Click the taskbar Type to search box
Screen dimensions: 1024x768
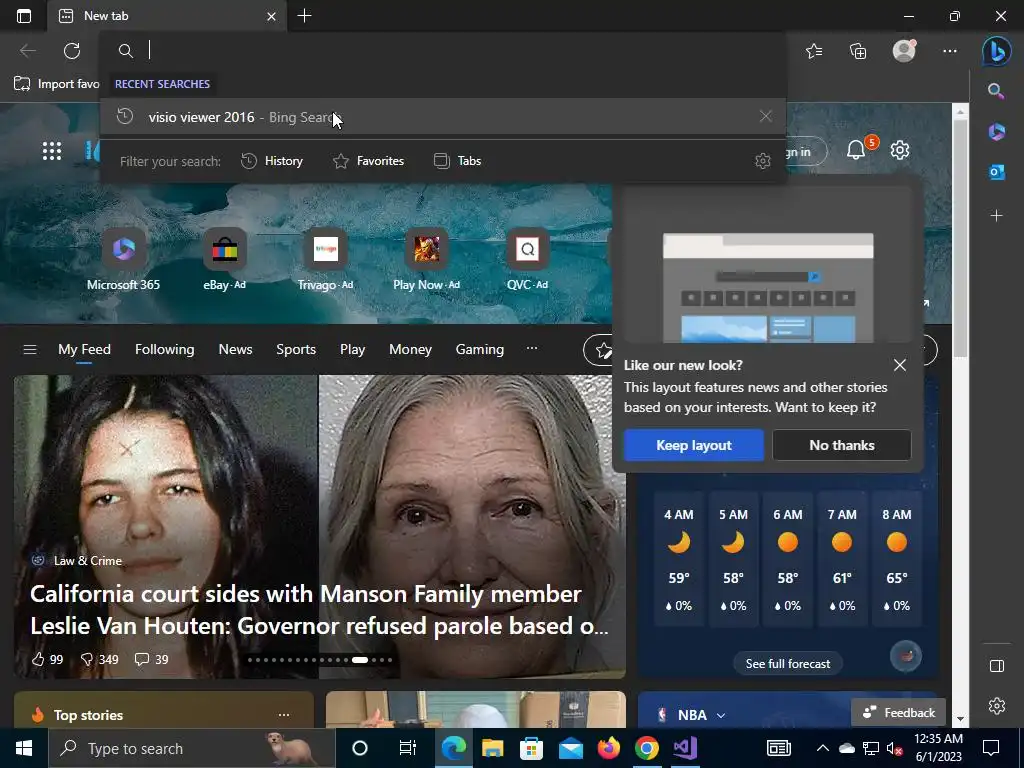[192, 748]
